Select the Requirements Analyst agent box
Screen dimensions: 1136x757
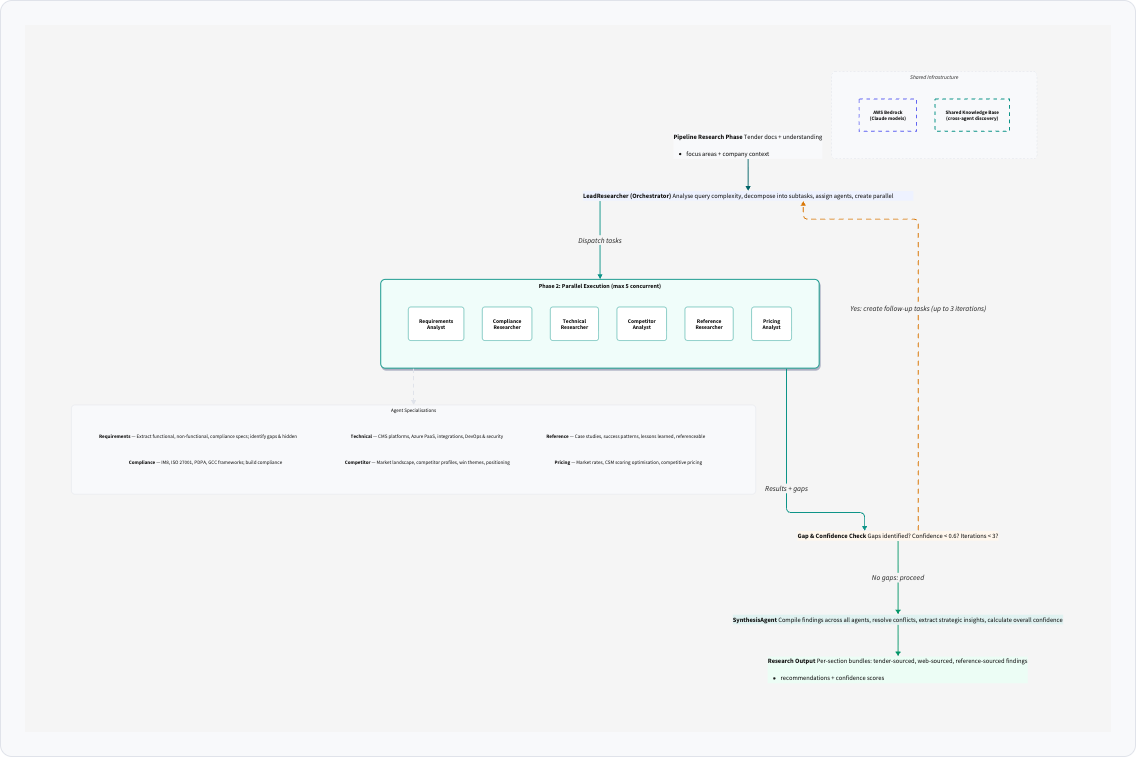click(x=435, y=324)
